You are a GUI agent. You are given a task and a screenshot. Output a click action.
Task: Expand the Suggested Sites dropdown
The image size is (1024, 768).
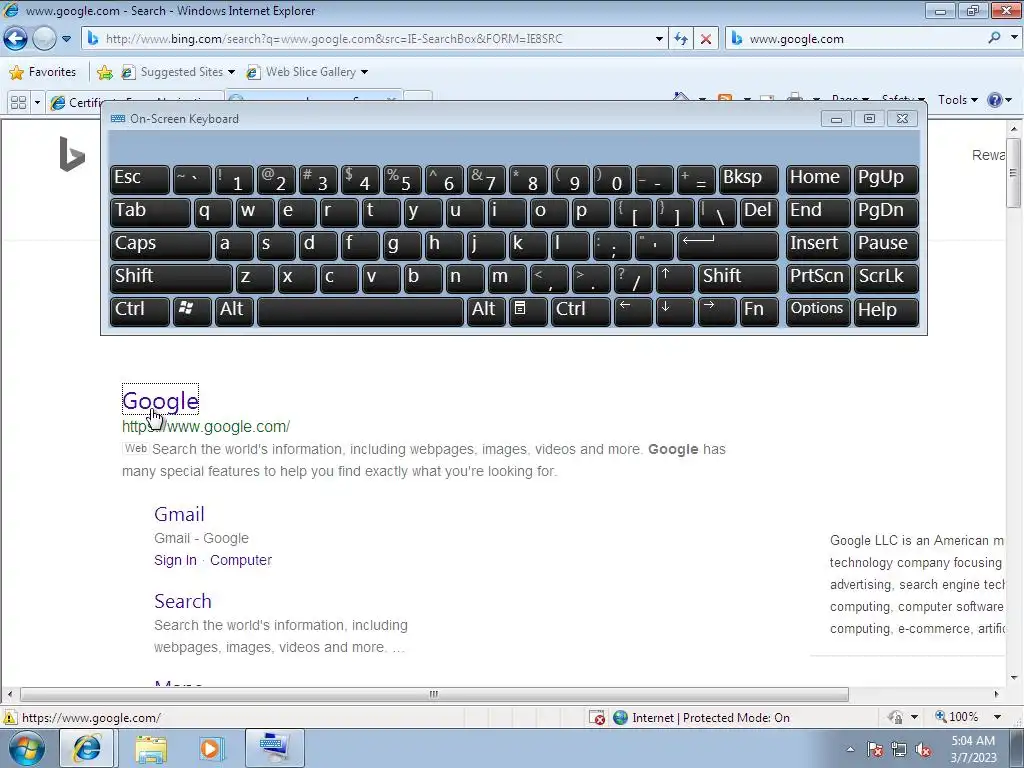tap(231, 72)
